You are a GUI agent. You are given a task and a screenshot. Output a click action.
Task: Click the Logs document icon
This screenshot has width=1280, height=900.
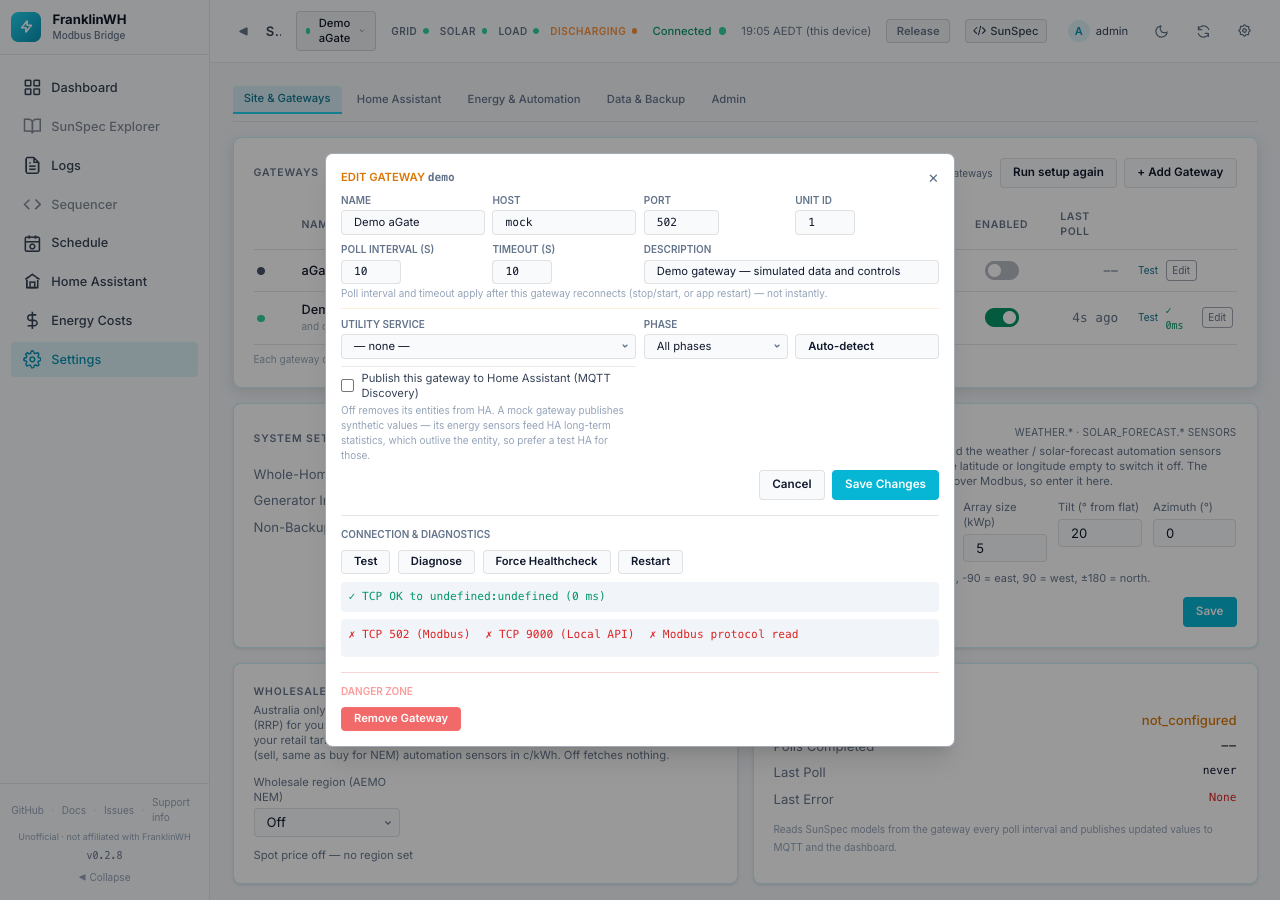[x=32, y=166]
